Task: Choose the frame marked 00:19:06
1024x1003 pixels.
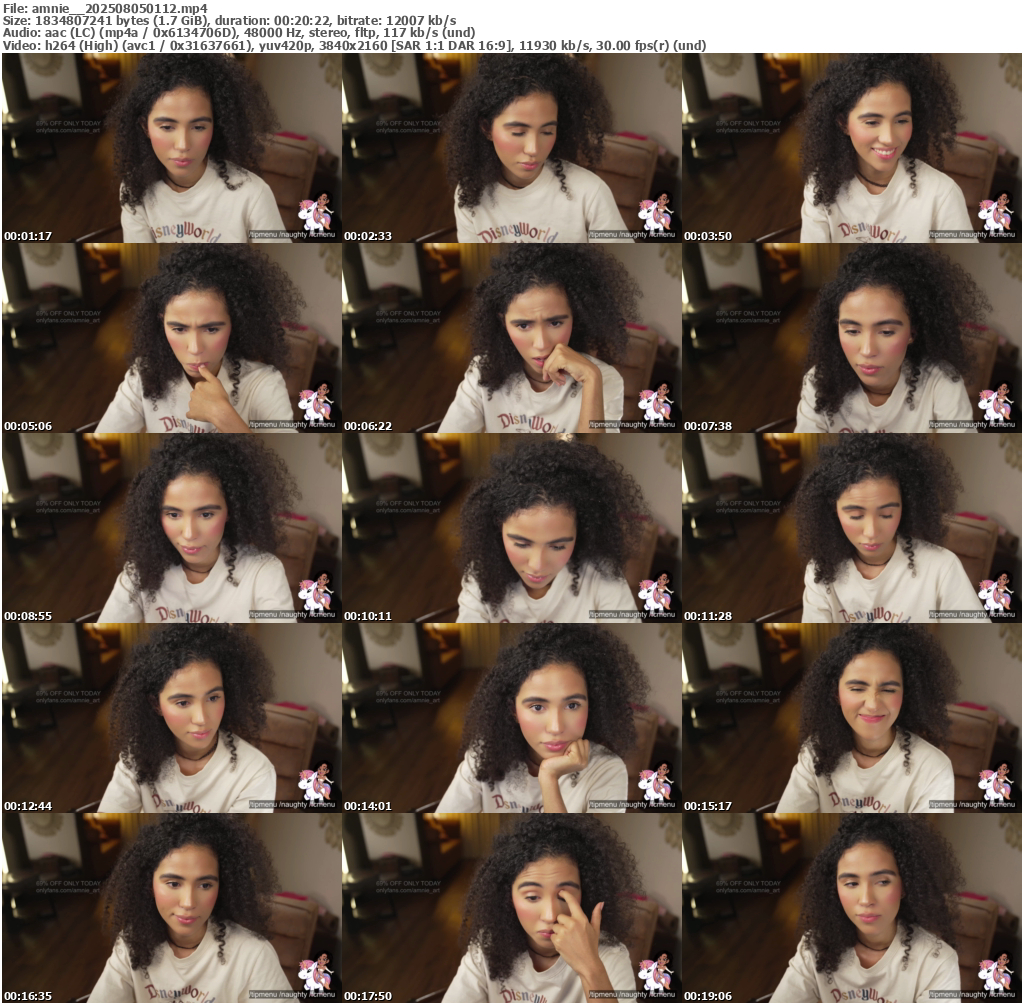Action: 852,908
